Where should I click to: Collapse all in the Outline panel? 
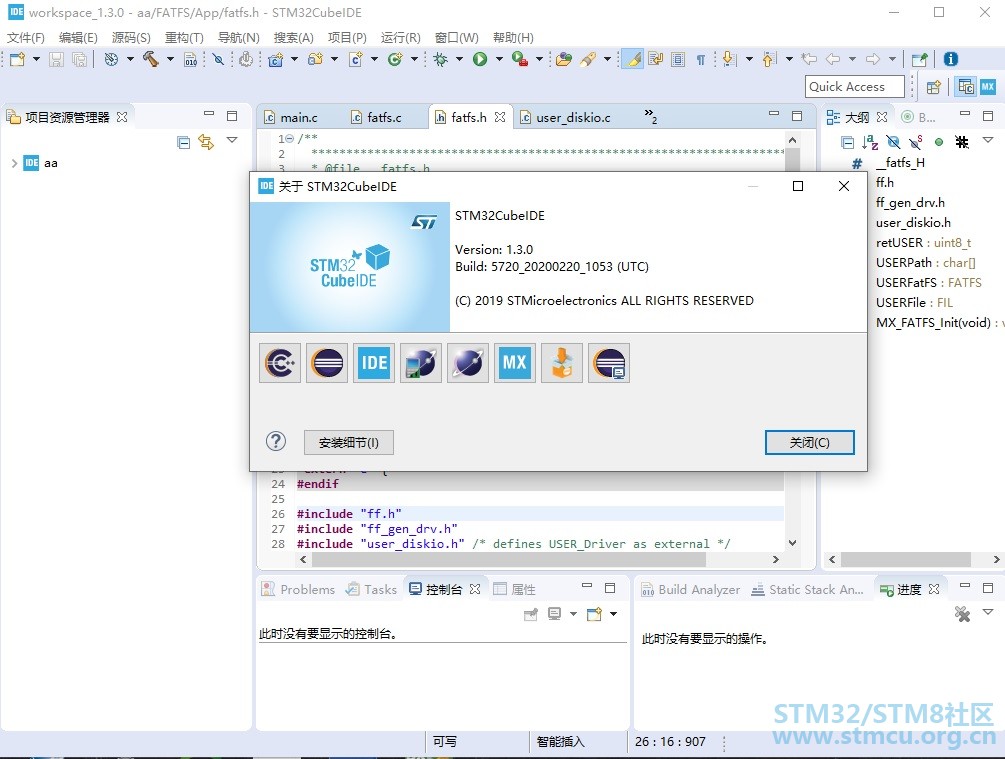(847, 142)
